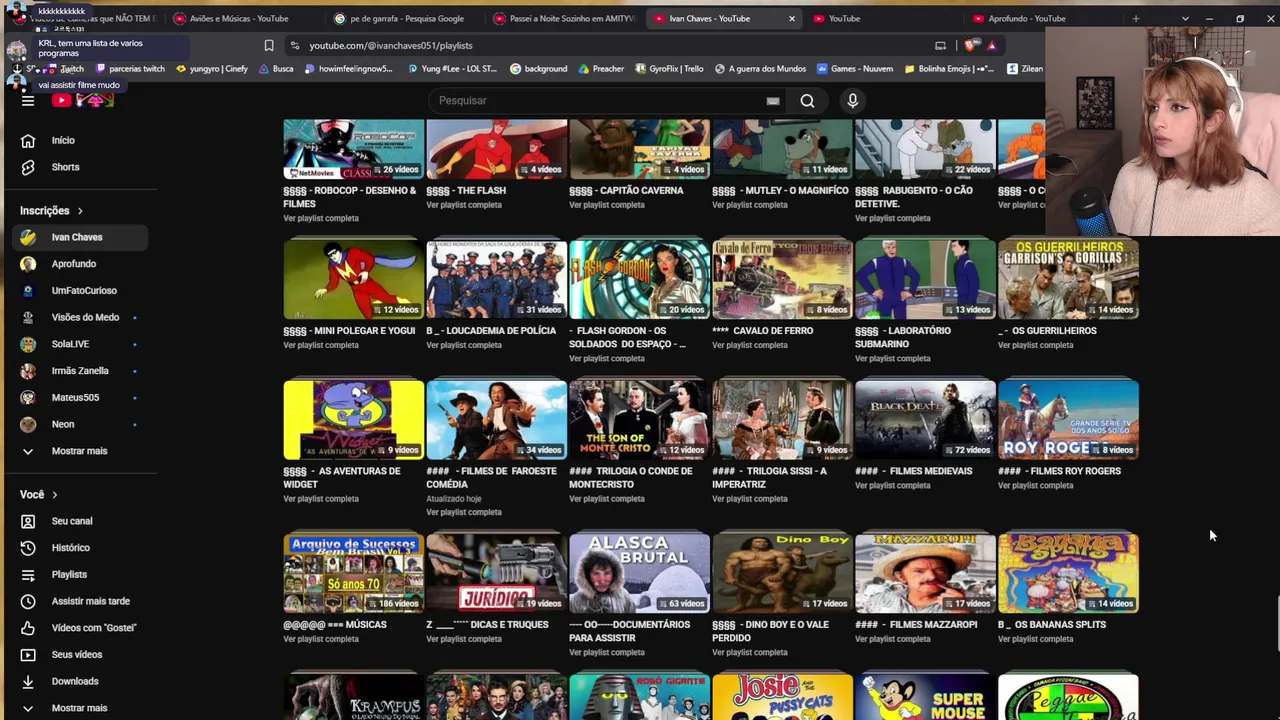Viewport: 1280px width, 720px height.
Task: Click the magnifier search button
Action: click(x=807, y=100)
